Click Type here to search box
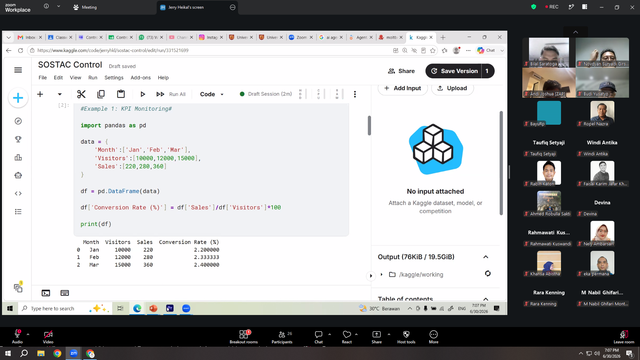Image resolution: width=640 pixels, height=360 pixels. (x=53, y=309)
